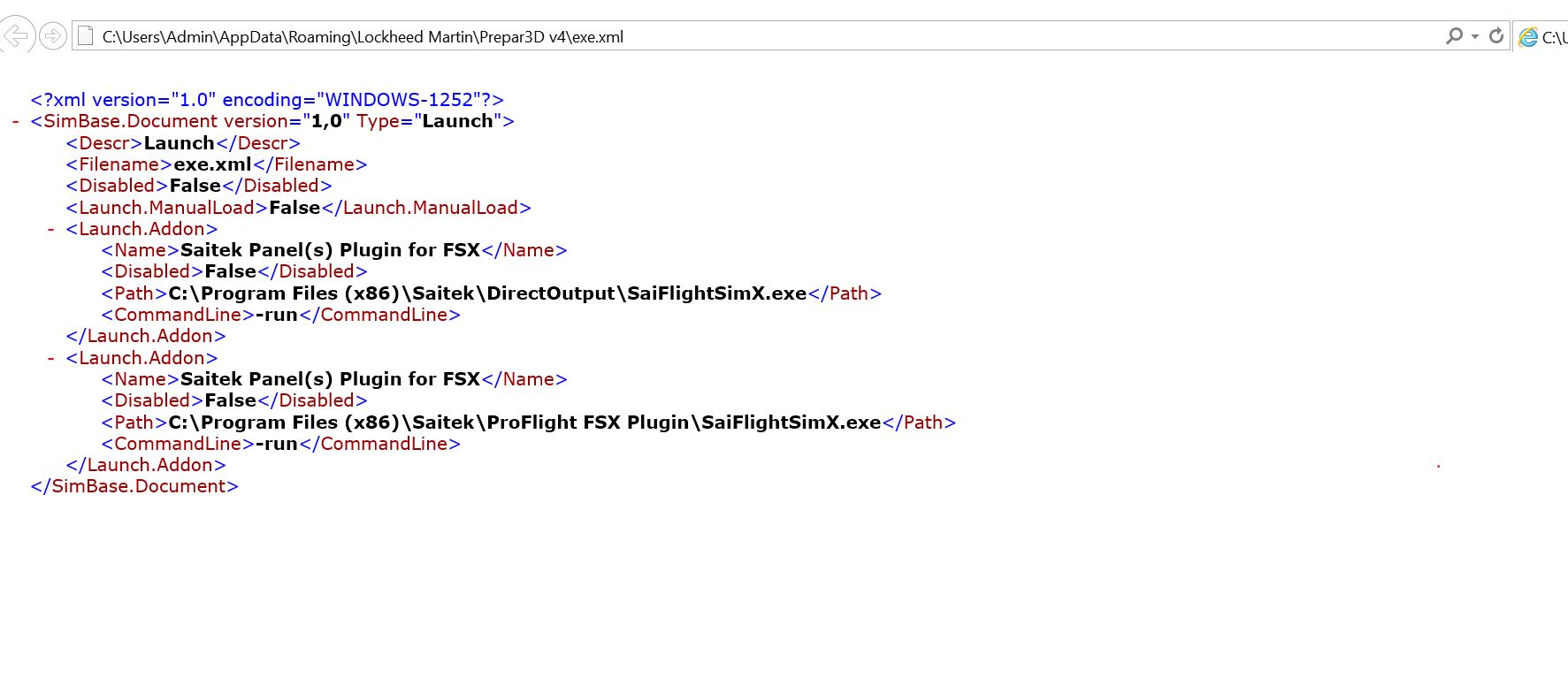Click the last closing Launch.Addon tag
The image size is (1568, 693).
[146, 465]
